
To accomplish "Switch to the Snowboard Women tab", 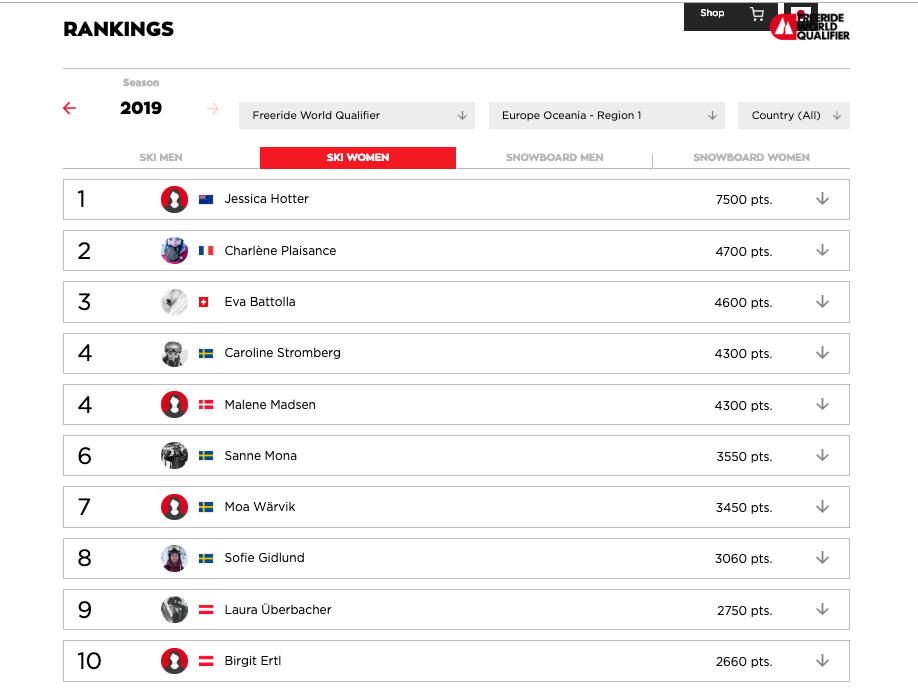I will tap(751, 158).
